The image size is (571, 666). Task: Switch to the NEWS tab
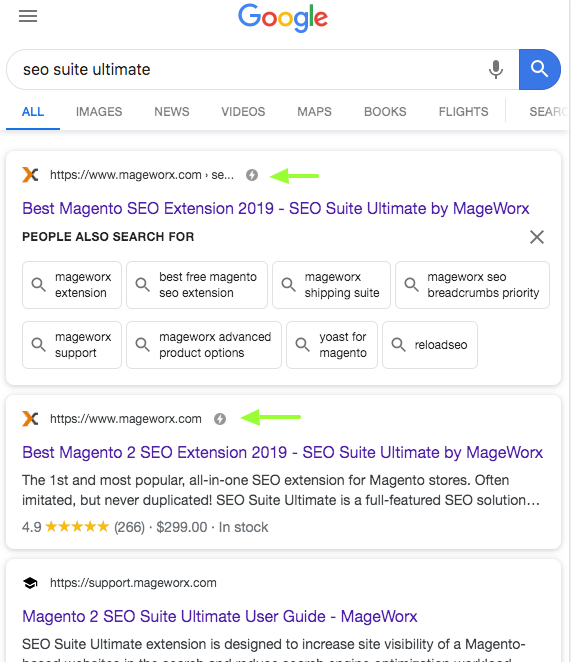tap(172, 112)
